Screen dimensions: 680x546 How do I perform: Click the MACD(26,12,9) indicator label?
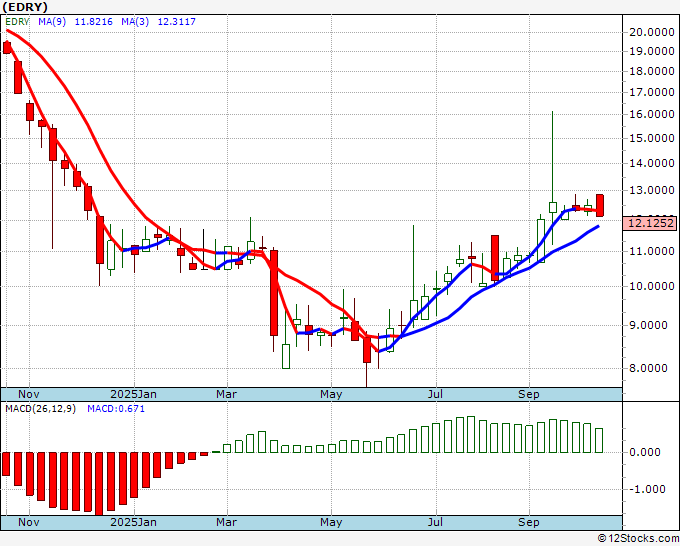40,409
